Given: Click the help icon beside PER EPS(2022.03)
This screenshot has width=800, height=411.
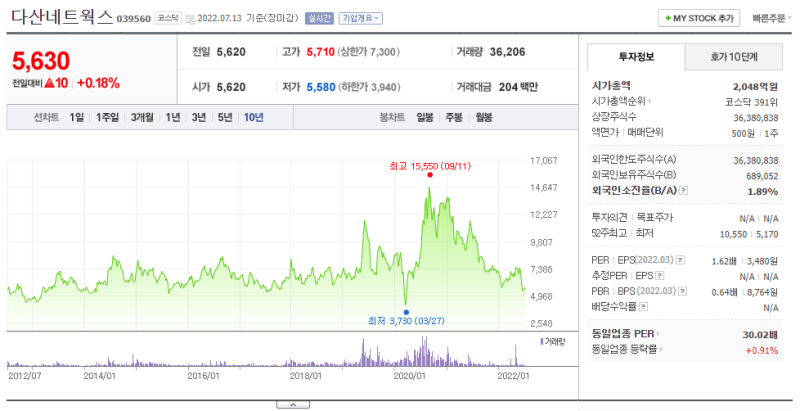Looking at the screenshot, I should coord(680,261).
